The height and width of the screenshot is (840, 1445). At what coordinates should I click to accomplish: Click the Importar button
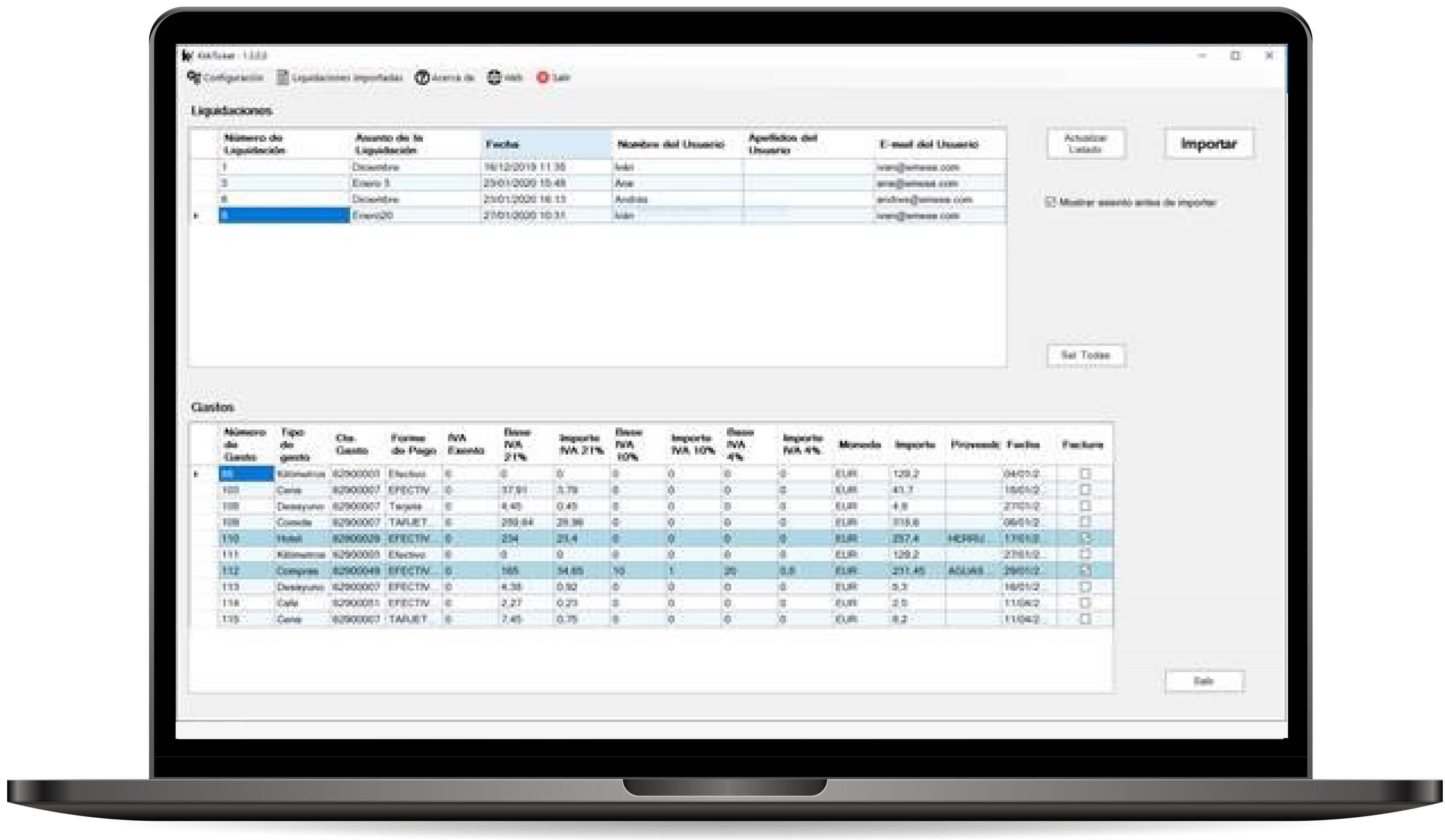pos(1209,143)
